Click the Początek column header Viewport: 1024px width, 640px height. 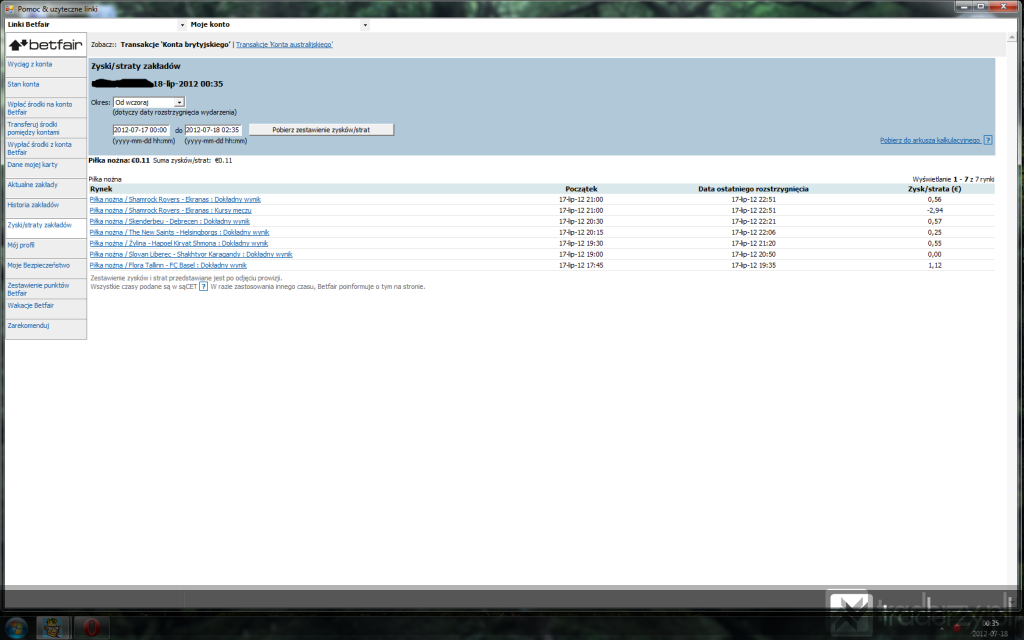click(x=581, y=189)
